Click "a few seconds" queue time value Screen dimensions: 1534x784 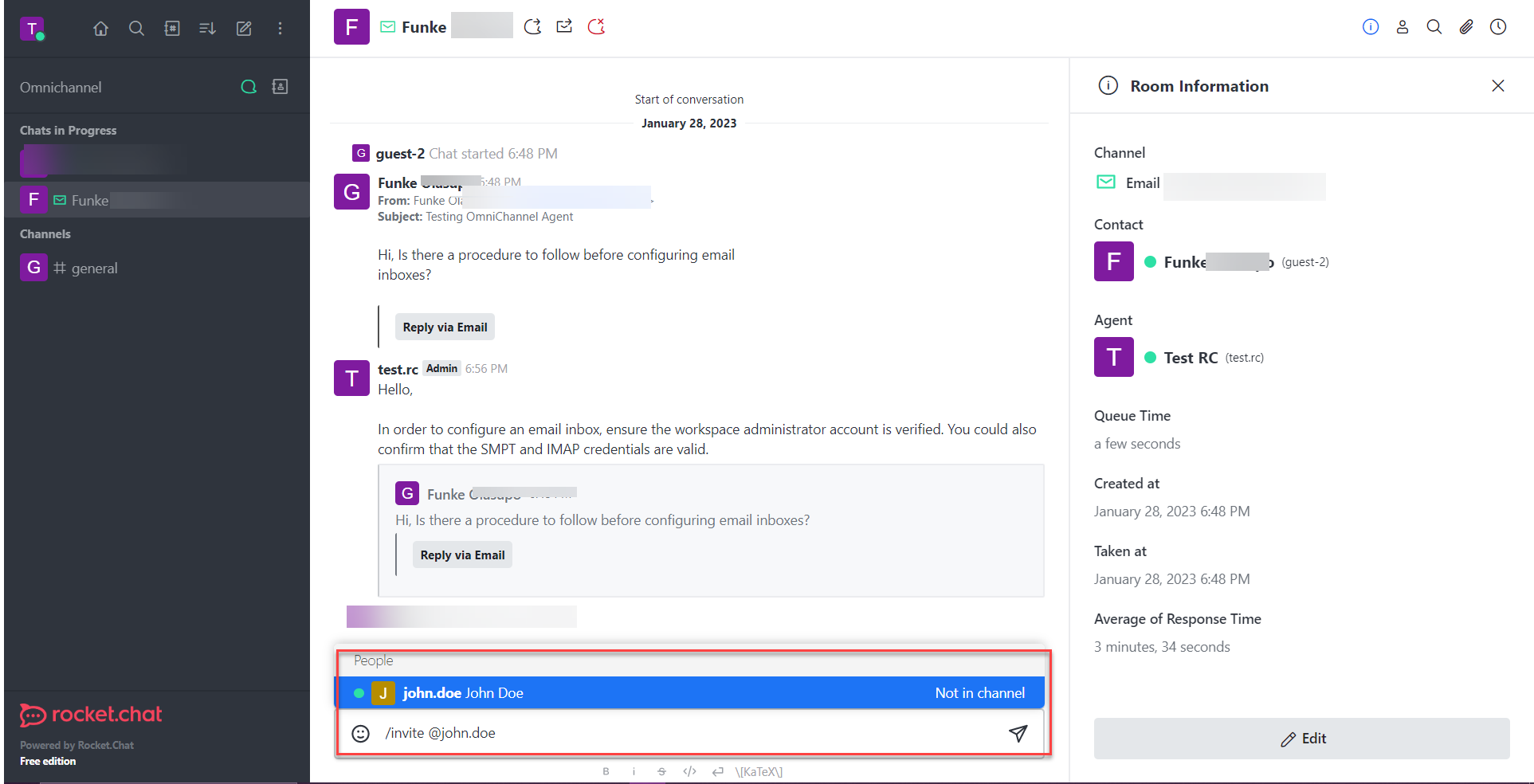1137,444
